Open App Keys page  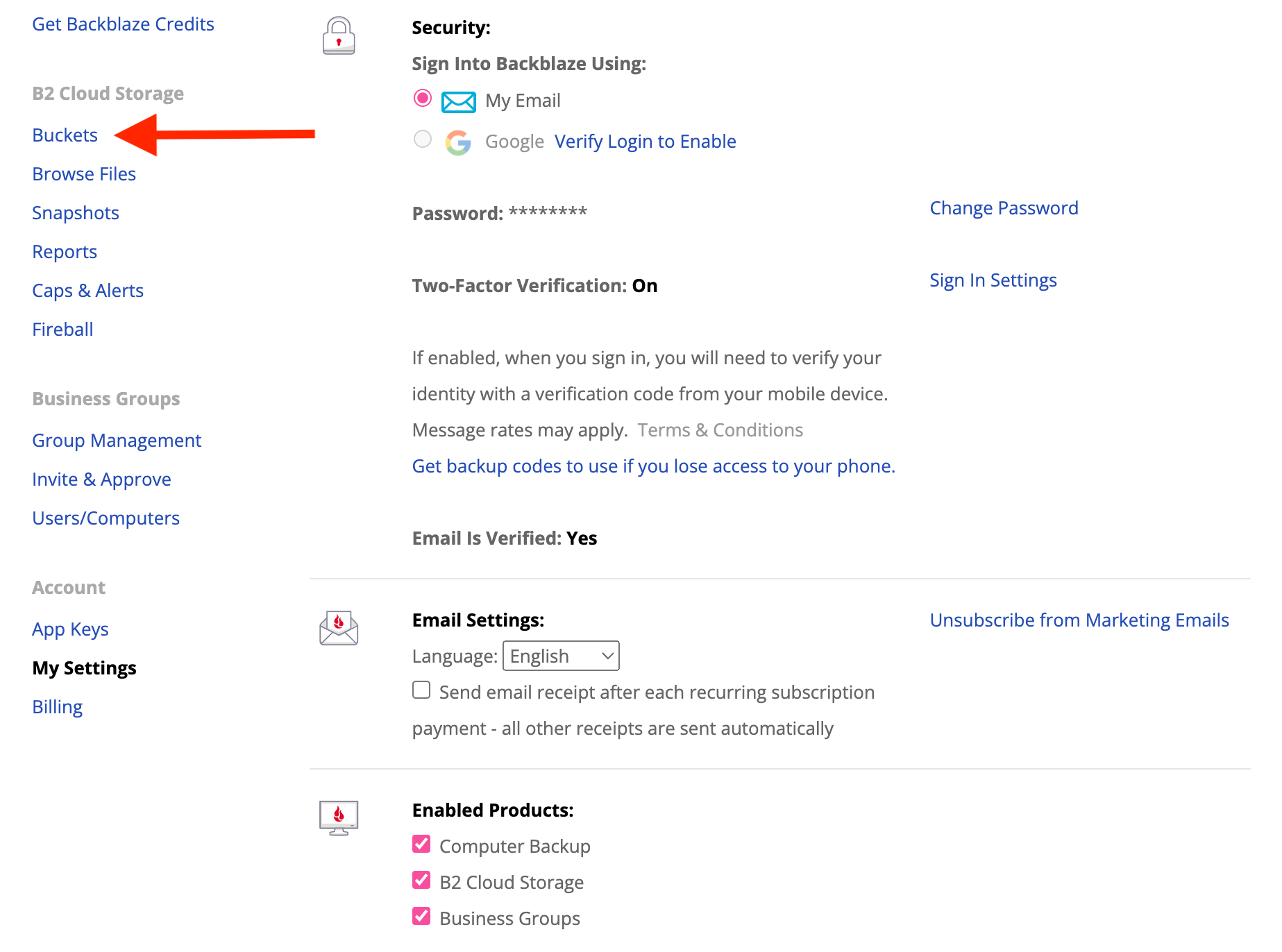pyautogui.click(x=70, y=629)
